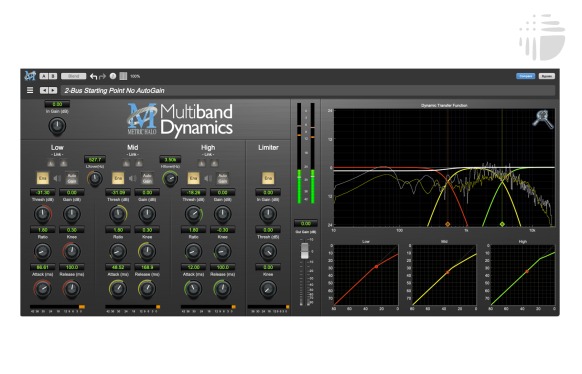Click the round help icon in toolbar

tap(113, 76)
